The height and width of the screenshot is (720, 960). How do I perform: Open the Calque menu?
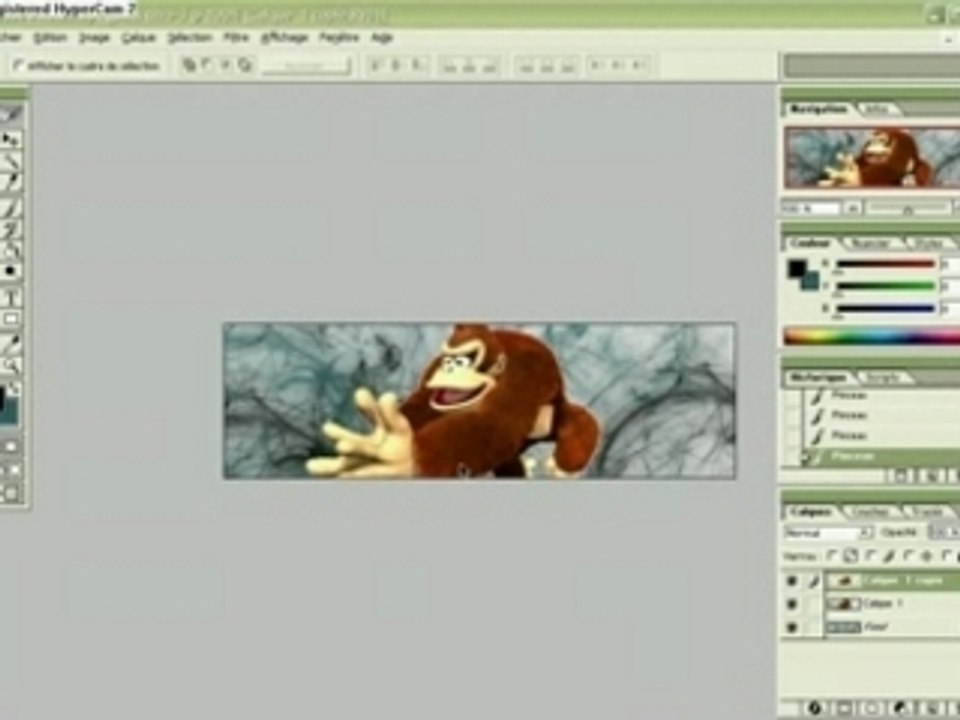click(138, 38)
